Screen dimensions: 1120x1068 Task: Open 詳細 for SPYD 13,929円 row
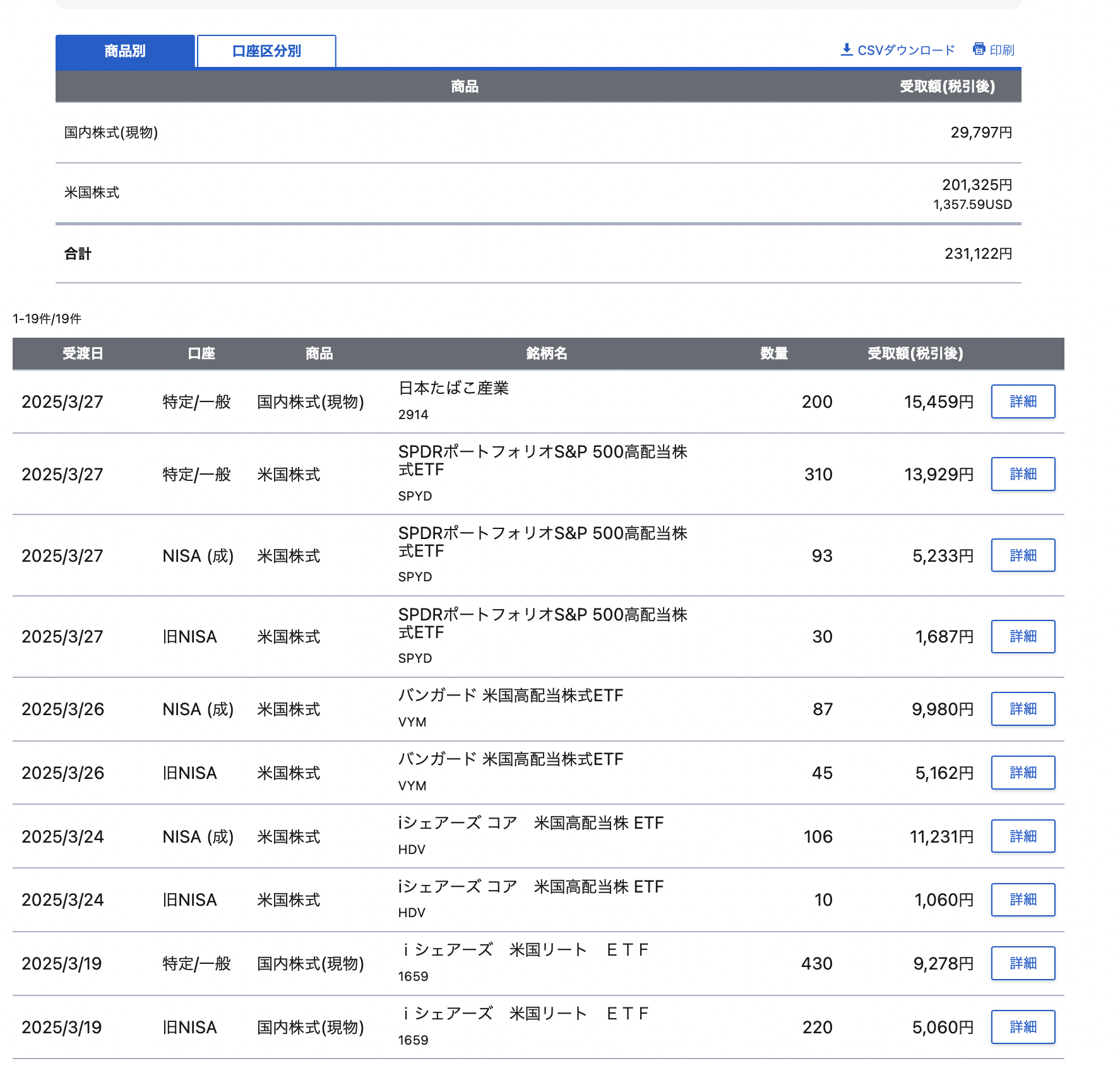click(x=1023, y=474)
